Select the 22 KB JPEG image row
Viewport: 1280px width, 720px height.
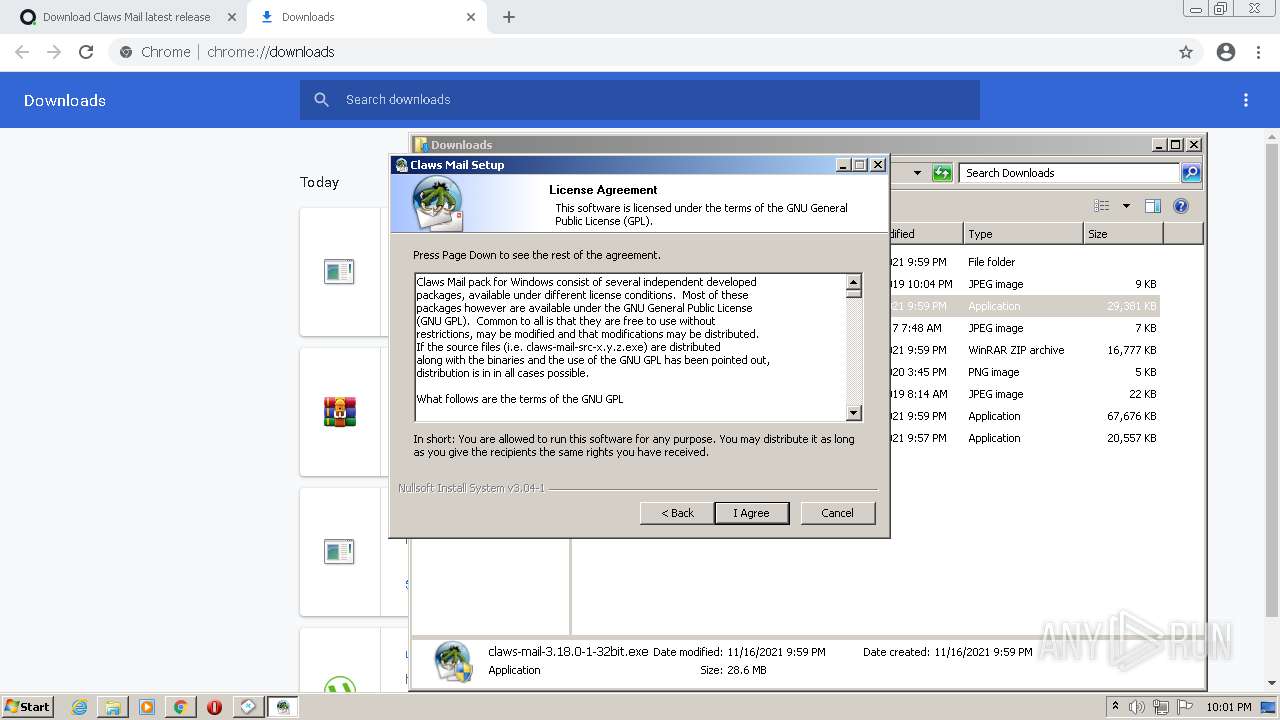1024,394
